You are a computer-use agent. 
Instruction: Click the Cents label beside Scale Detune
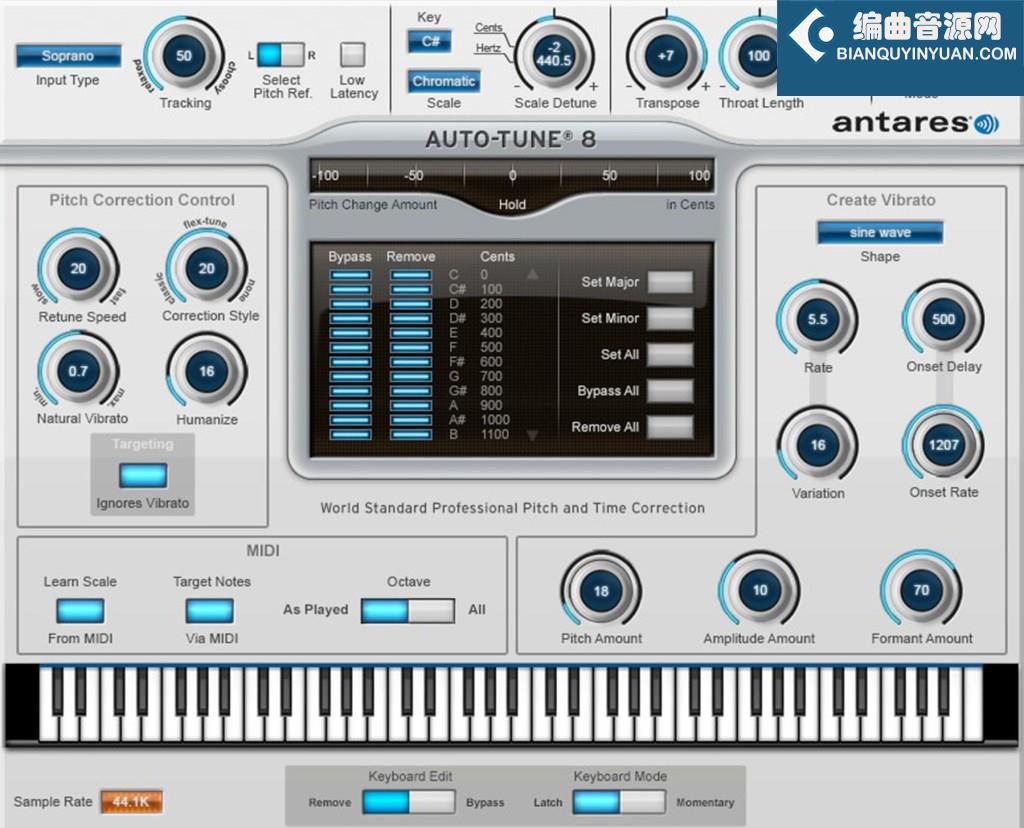coord(488,27)
